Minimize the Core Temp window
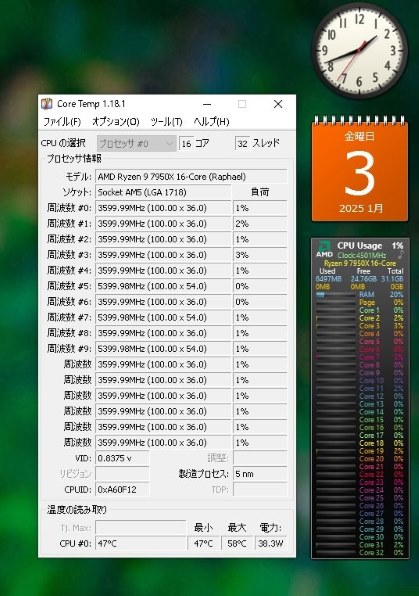This screenshot has height=596, width=419. 207,104
